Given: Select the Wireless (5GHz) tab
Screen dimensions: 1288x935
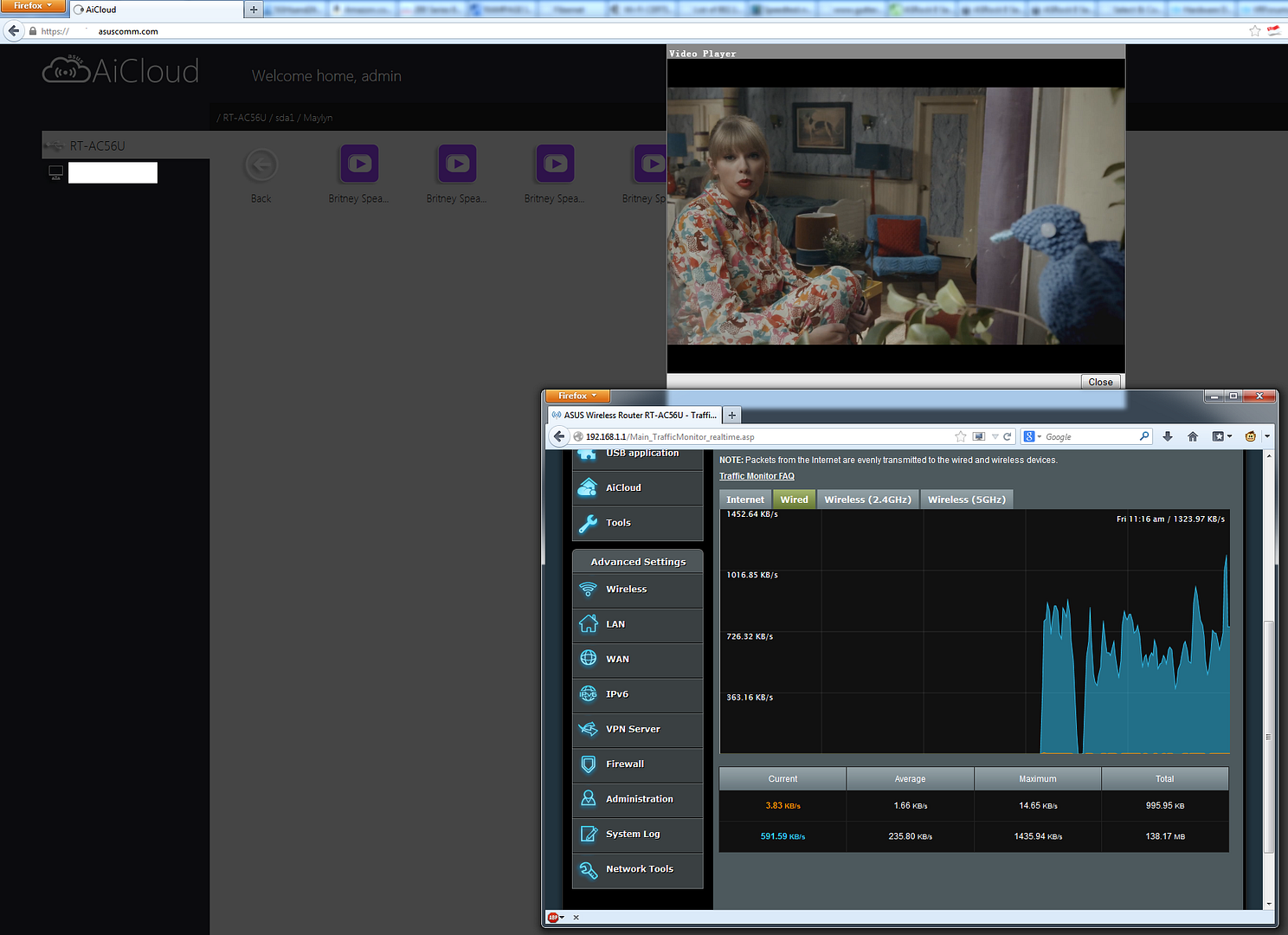Looking at the screenshot, I should pyautogui.click(x=966, y=500).
